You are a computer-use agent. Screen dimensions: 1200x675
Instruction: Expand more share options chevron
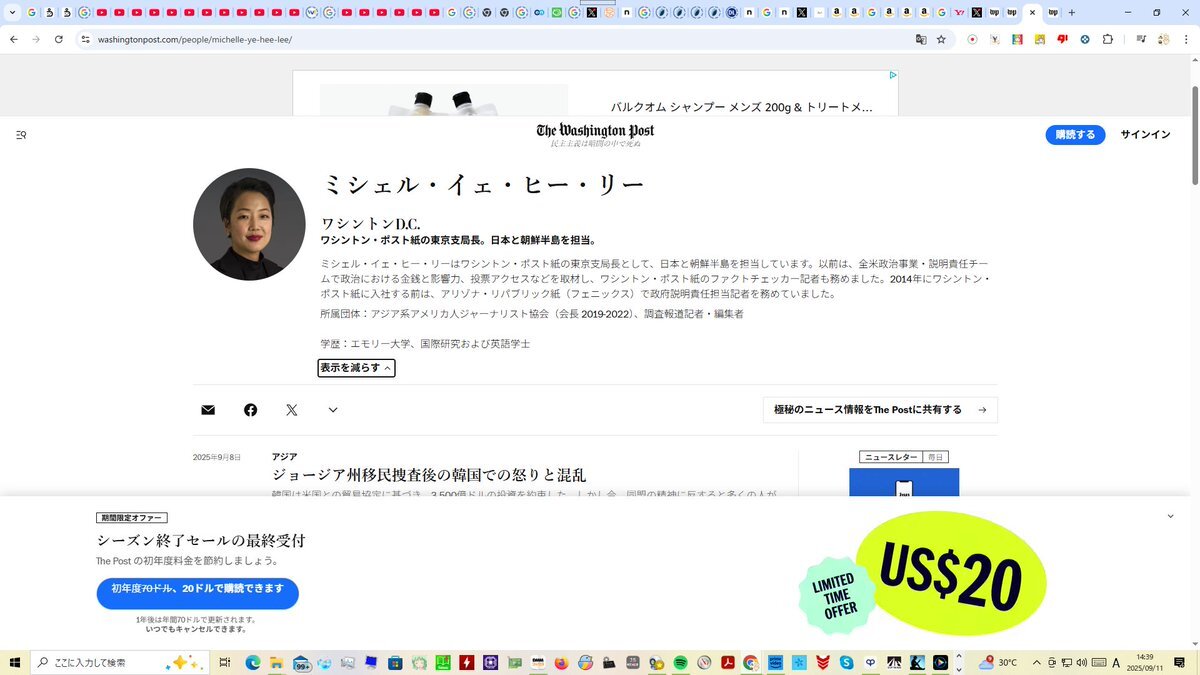coord(333,410)
